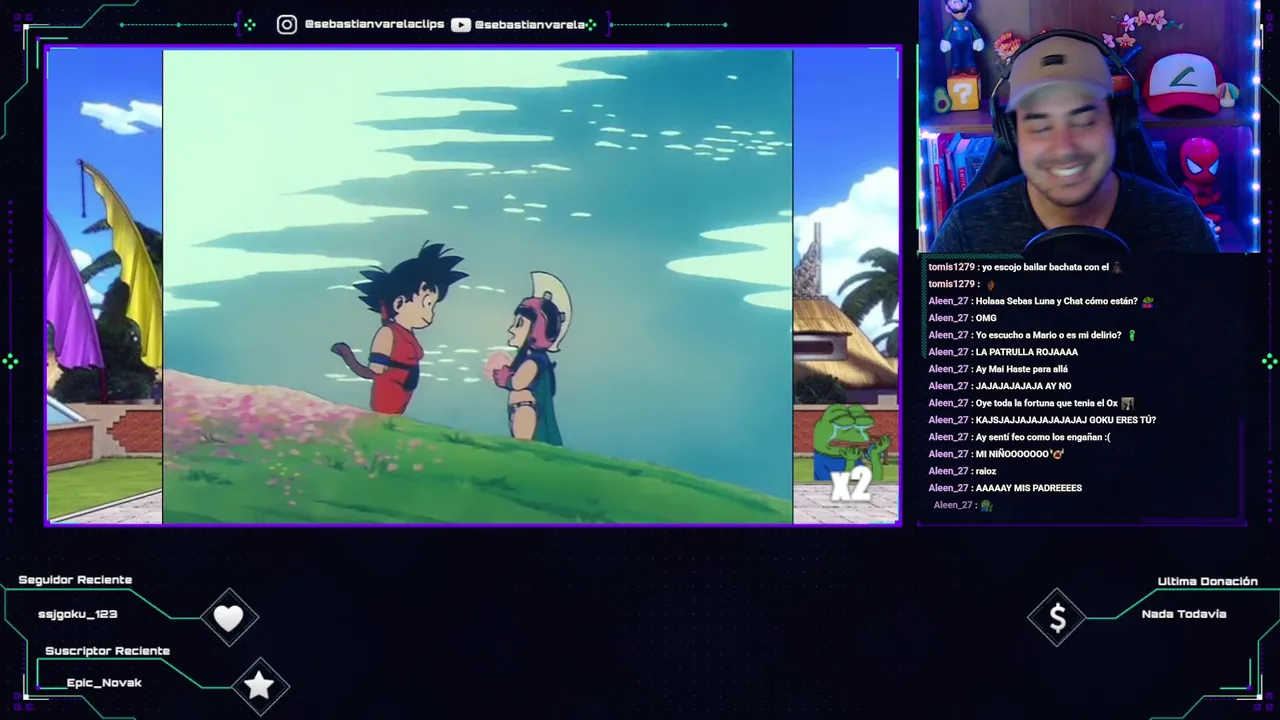Click the emote after 'Chat cómo están?'
Screen dimensions: 1280x720
pyautogui.click(x=1147, y=301)
